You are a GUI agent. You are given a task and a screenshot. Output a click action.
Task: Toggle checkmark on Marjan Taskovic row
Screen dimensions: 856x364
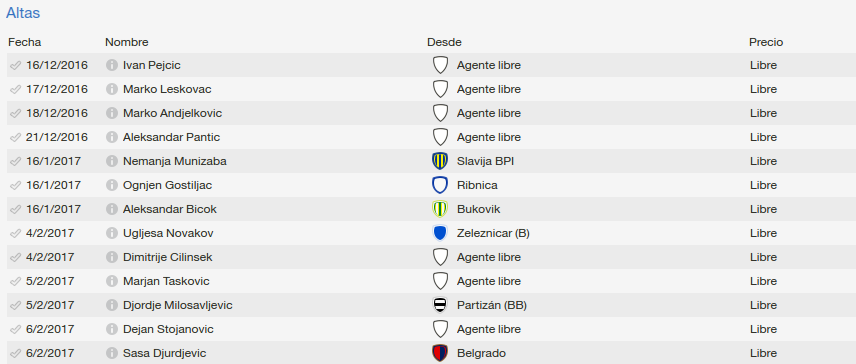pyautogui.click(x=15, y=282)
